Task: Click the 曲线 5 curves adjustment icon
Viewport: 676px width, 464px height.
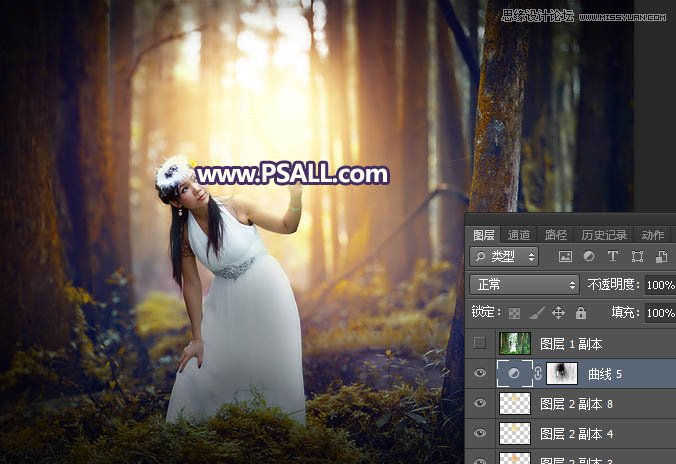Action: click(514, 373)
